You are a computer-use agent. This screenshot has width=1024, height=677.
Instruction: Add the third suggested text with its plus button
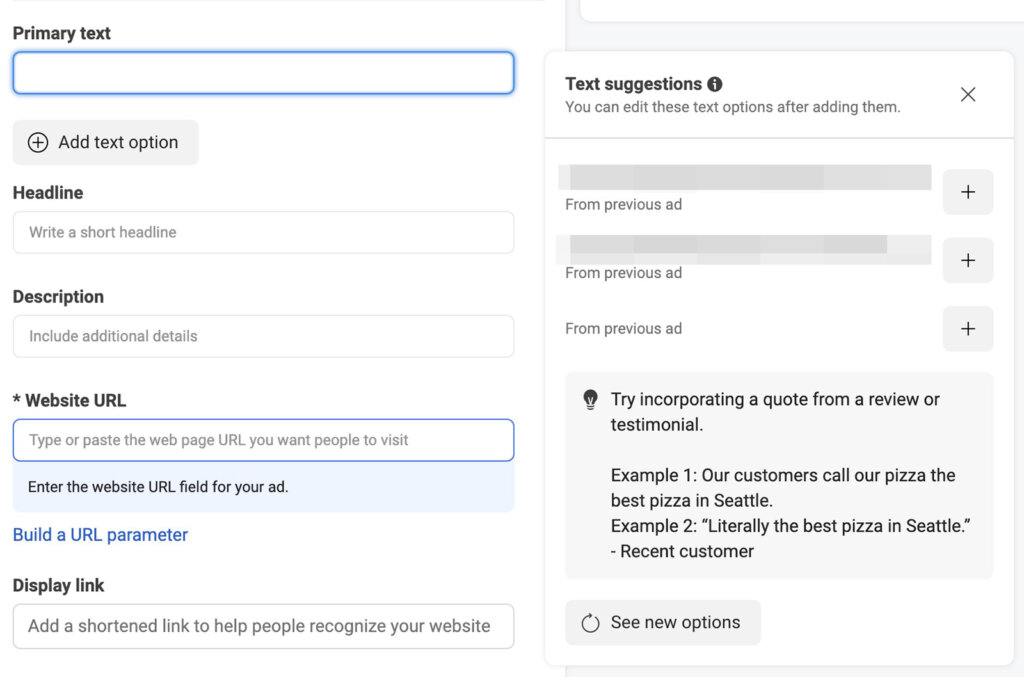click(x=967, y=328)
